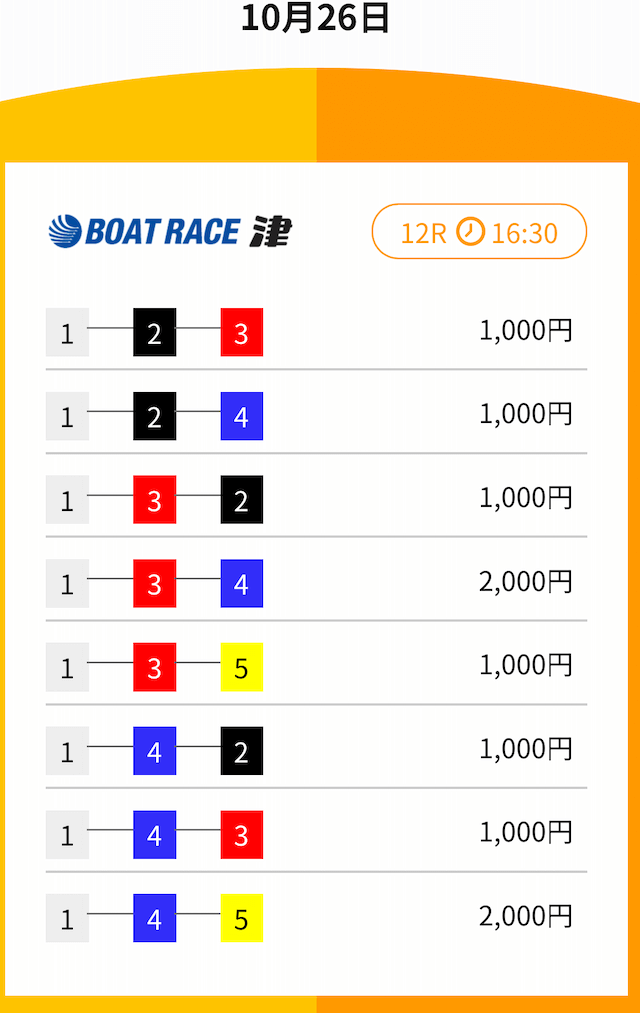Click the BOAT RACE 津 logo

tap(170, 232)
